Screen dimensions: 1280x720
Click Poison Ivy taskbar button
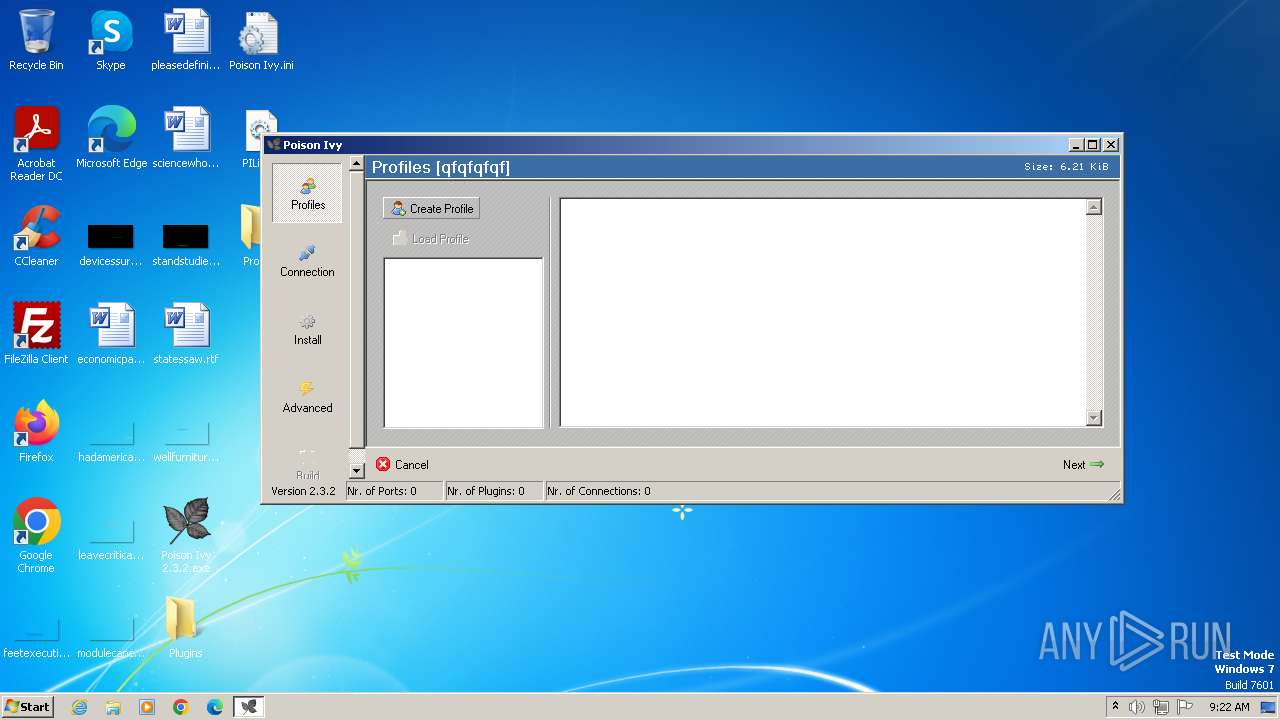[x=249, y=707]
